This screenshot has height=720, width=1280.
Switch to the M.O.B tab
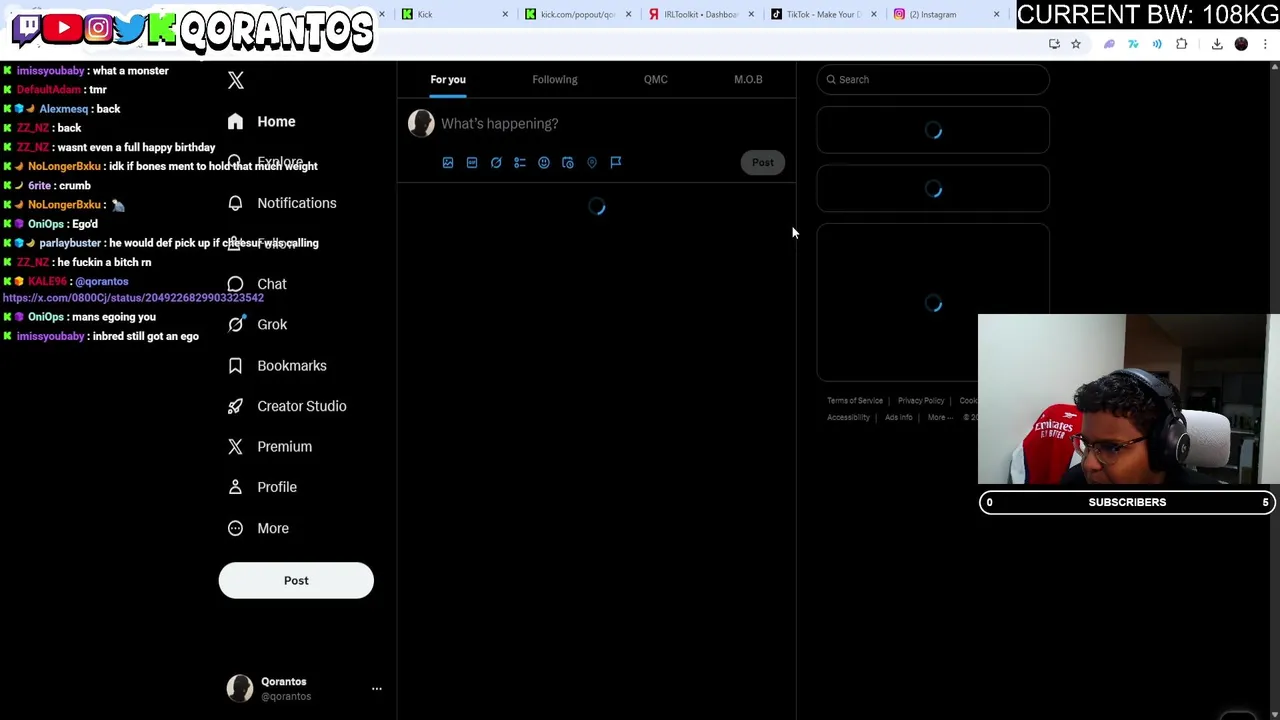tap(748, 80)
